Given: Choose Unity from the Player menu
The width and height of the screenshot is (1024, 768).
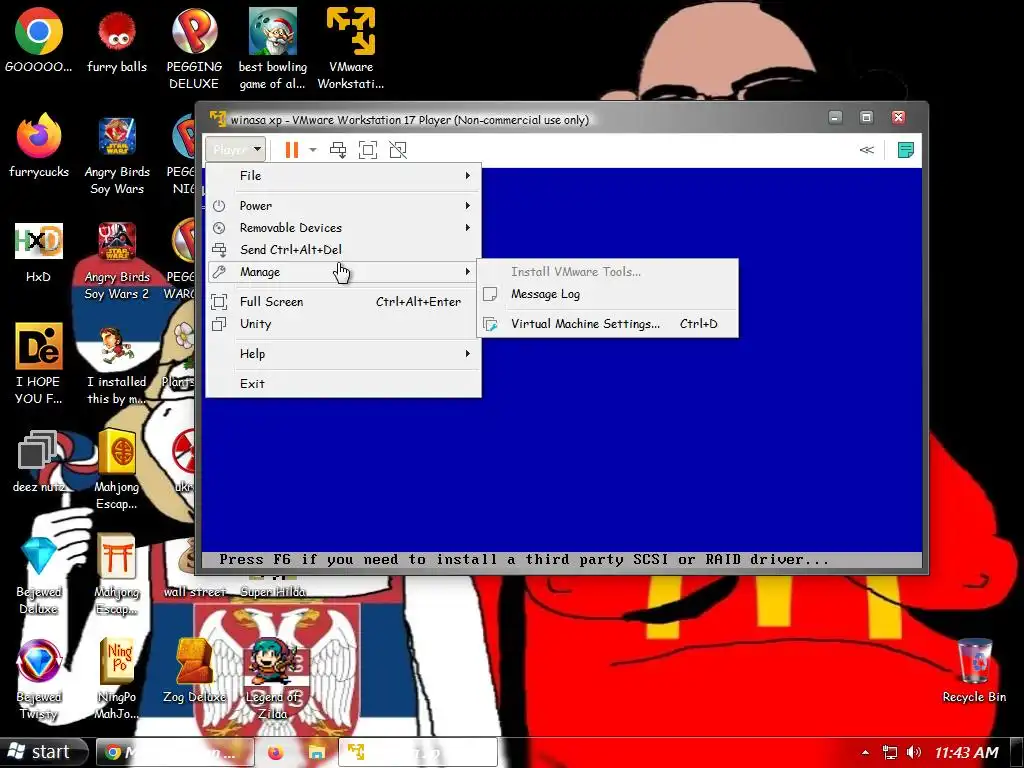Looking at the screenshot, I should 344,324.
